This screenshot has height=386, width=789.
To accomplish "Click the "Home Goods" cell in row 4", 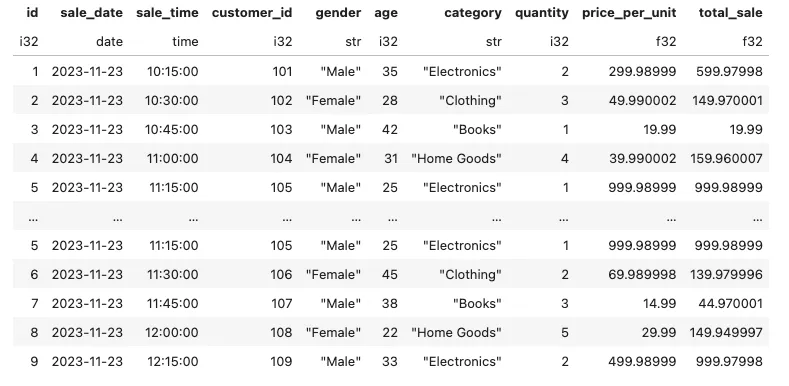I will pos(456,159).
